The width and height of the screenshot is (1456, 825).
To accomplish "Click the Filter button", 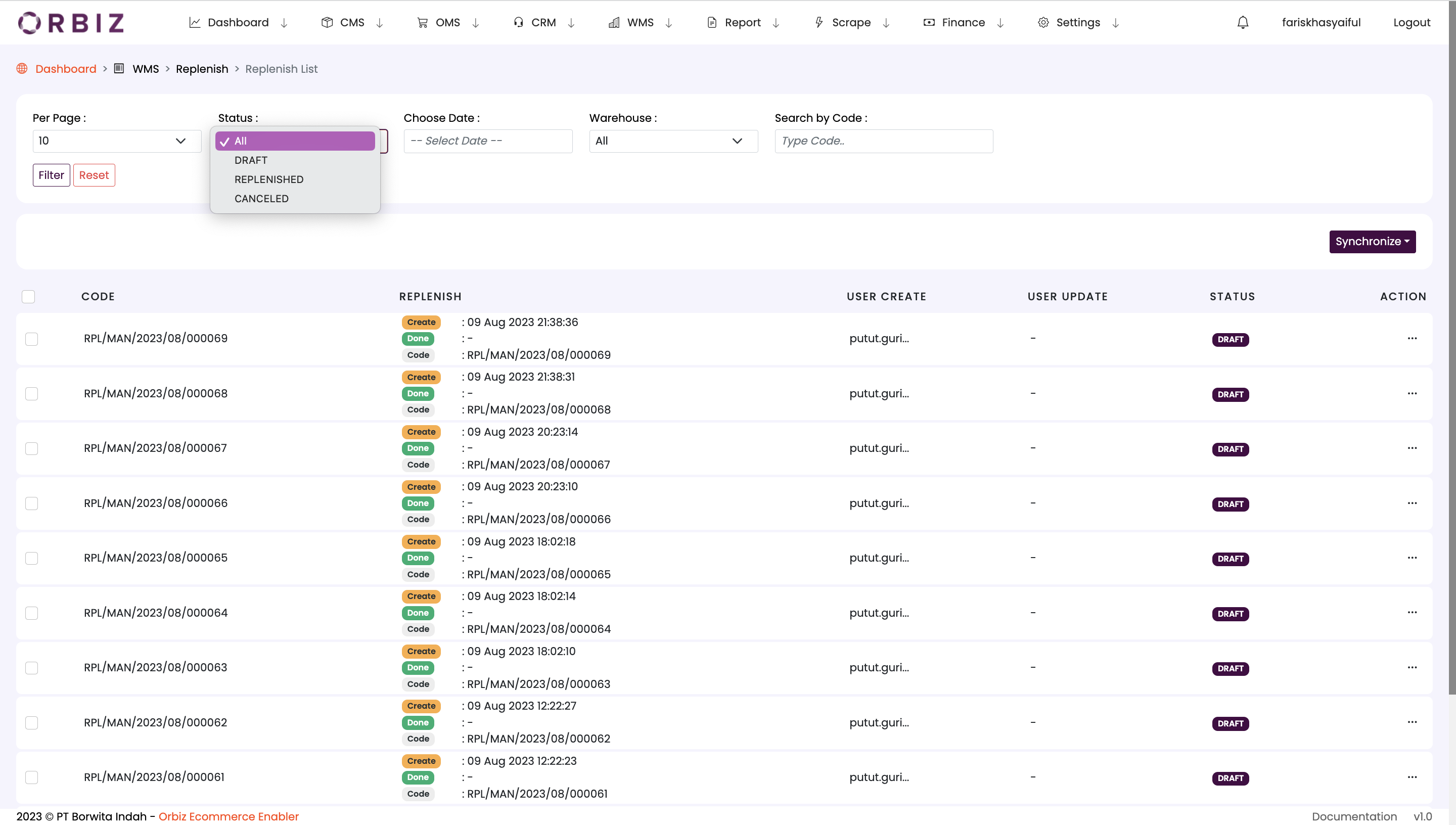I will (x=52, y=175).
